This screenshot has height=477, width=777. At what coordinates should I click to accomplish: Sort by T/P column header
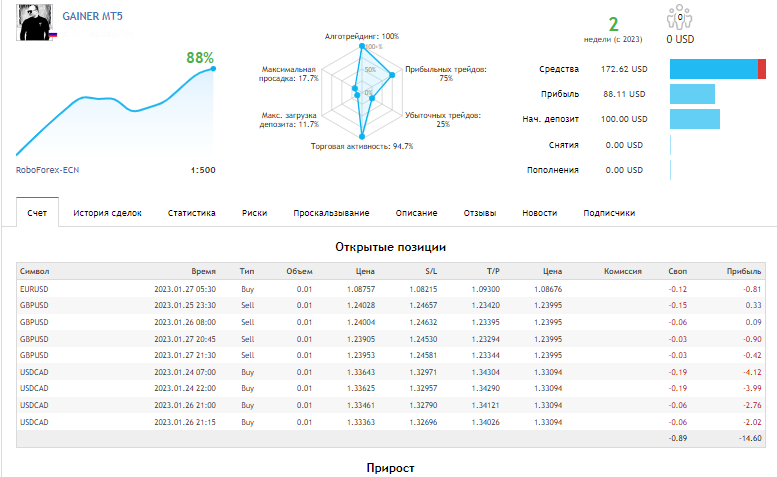point(493,271)
